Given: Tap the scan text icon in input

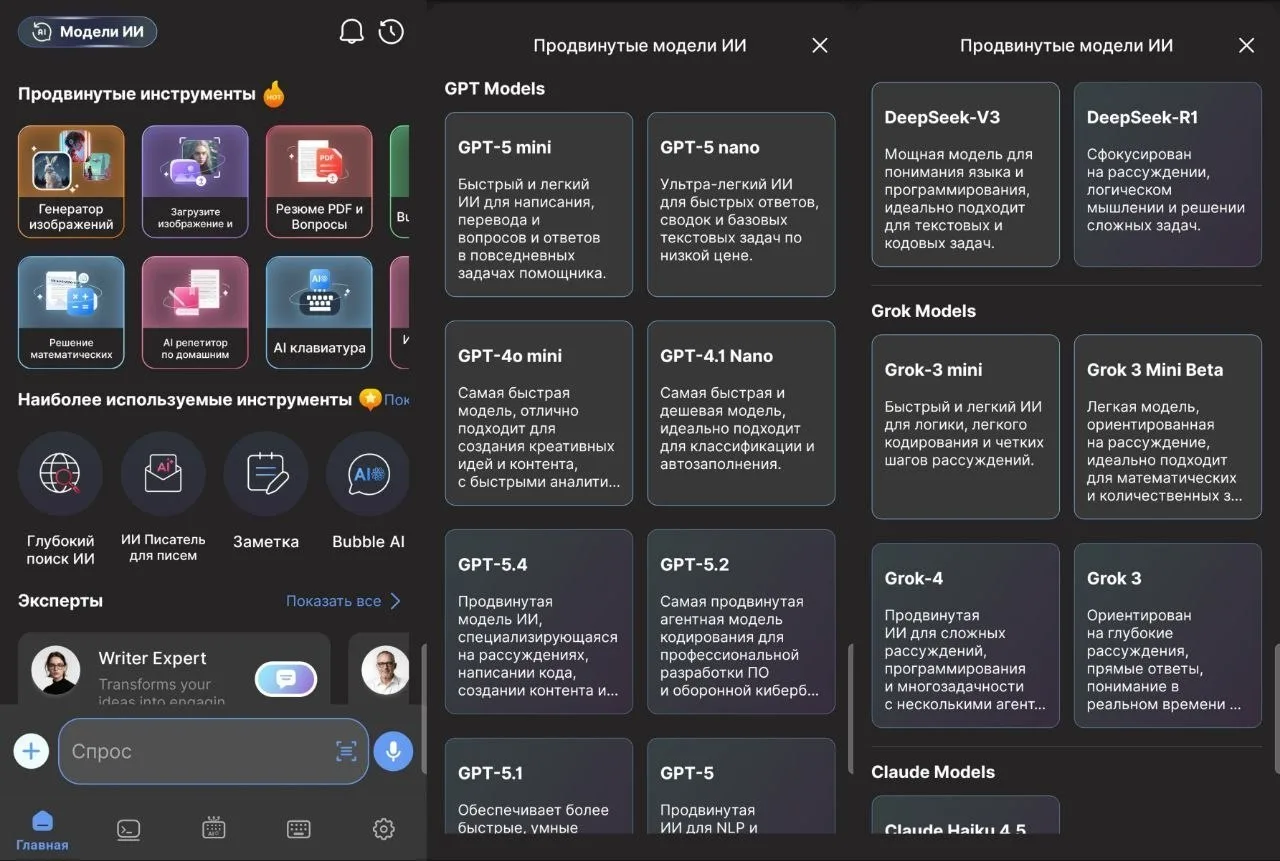Looking at the screenshot, I should click(x=346, y=751).
